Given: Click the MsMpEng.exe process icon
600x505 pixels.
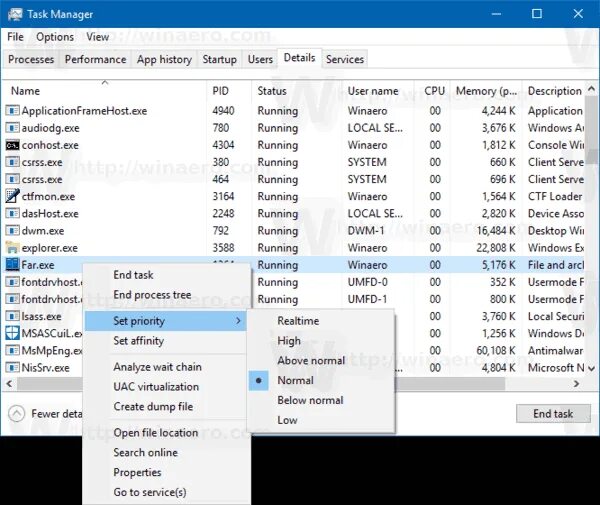Looking at the screenshot, I should (x=12, y=350).
